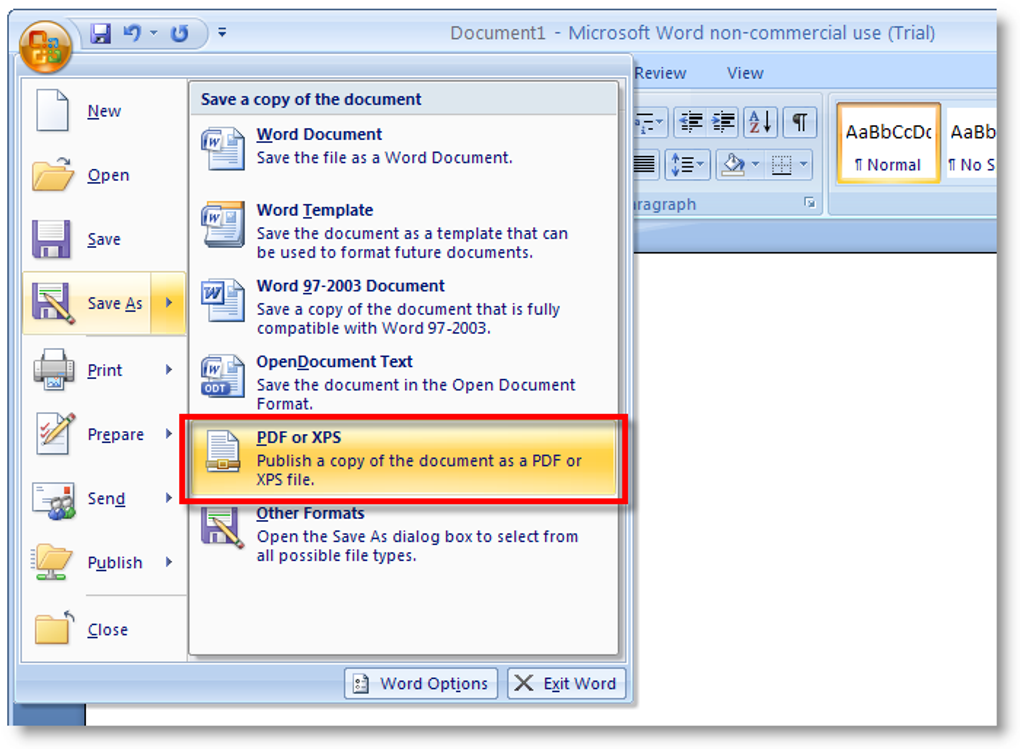Screen dimensions: 1020x749
Task: Click the Line Spacing icon
Action: pos(681,165)
